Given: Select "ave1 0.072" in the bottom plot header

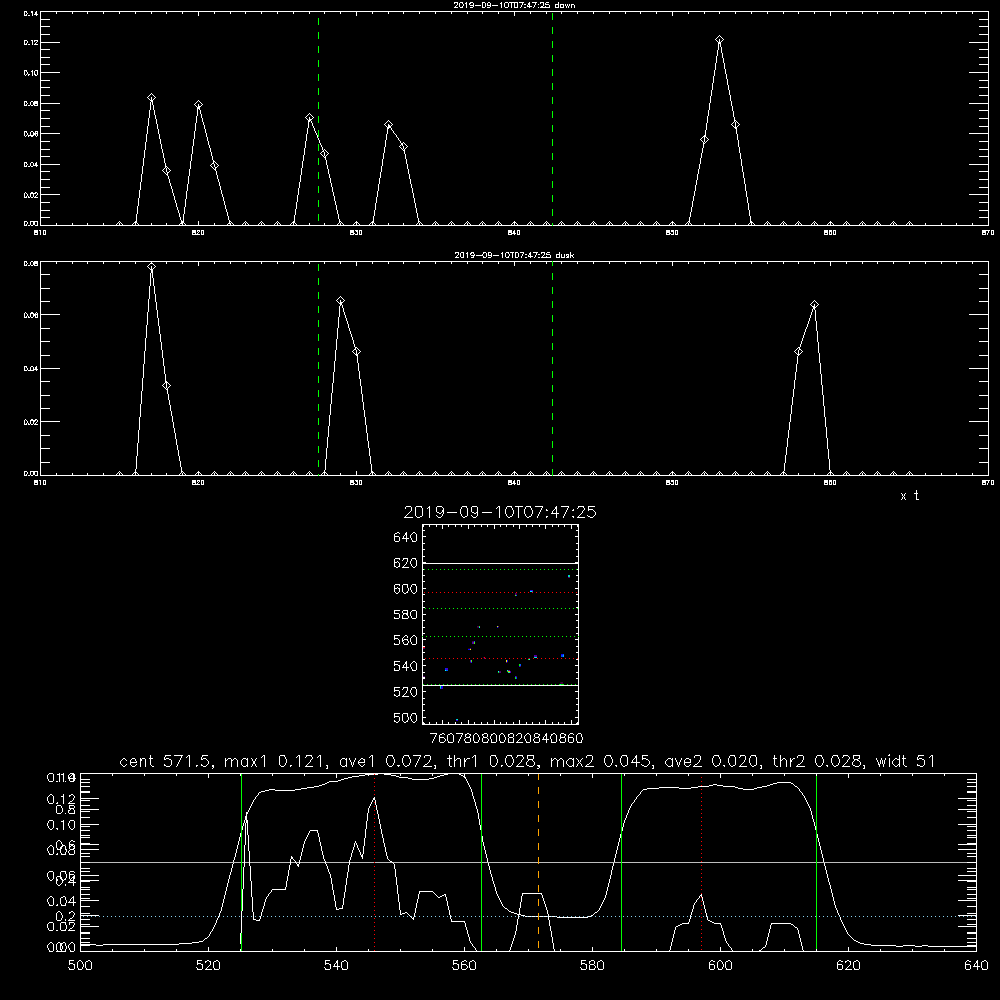Looking at the screenshot, I should pos(388,761).
